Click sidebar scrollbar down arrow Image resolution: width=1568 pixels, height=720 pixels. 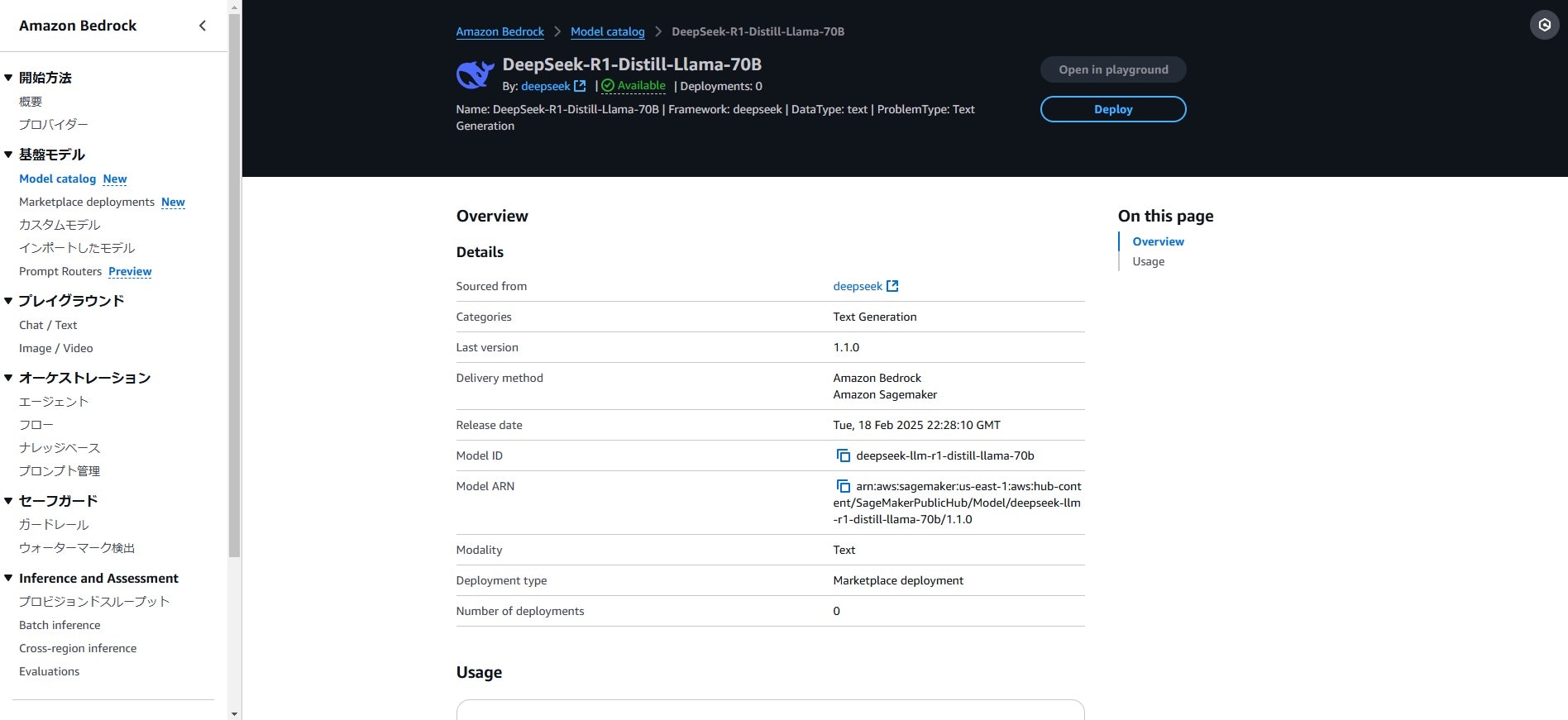[235, 713]
